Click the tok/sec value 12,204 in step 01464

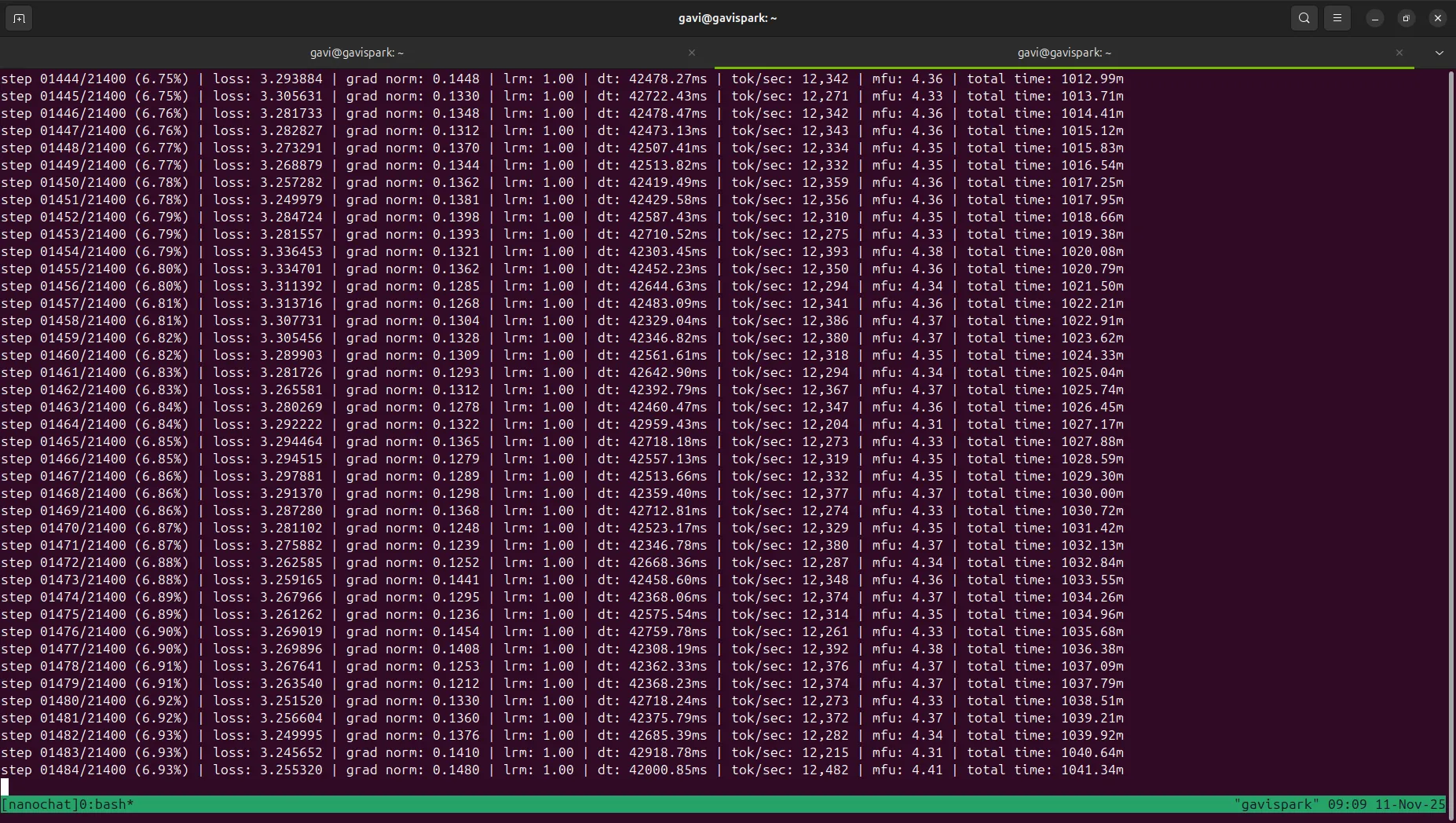pos(825,424)
